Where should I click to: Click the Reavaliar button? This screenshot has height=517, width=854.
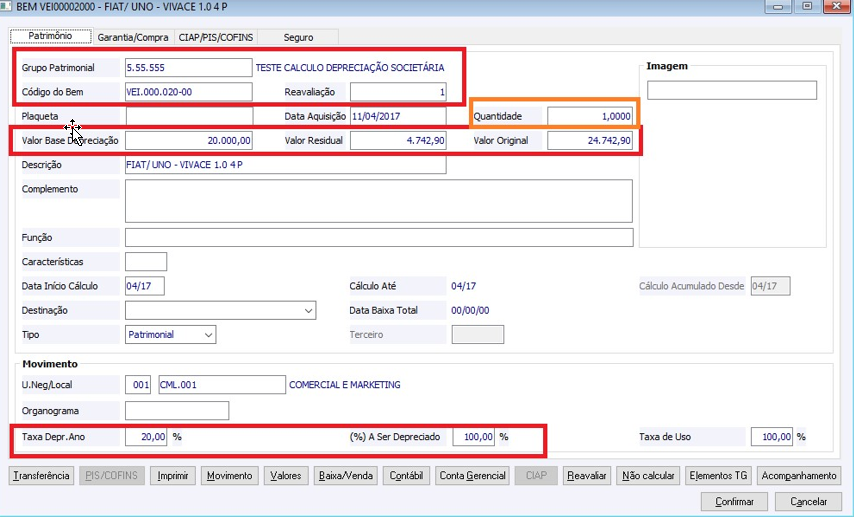click(587, 476)
